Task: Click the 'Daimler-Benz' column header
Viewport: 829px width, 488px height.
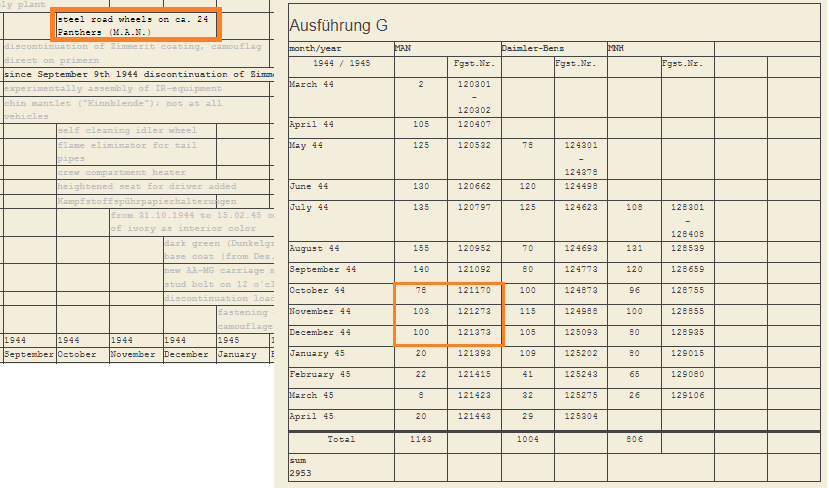Action: (x=533, y=48)
